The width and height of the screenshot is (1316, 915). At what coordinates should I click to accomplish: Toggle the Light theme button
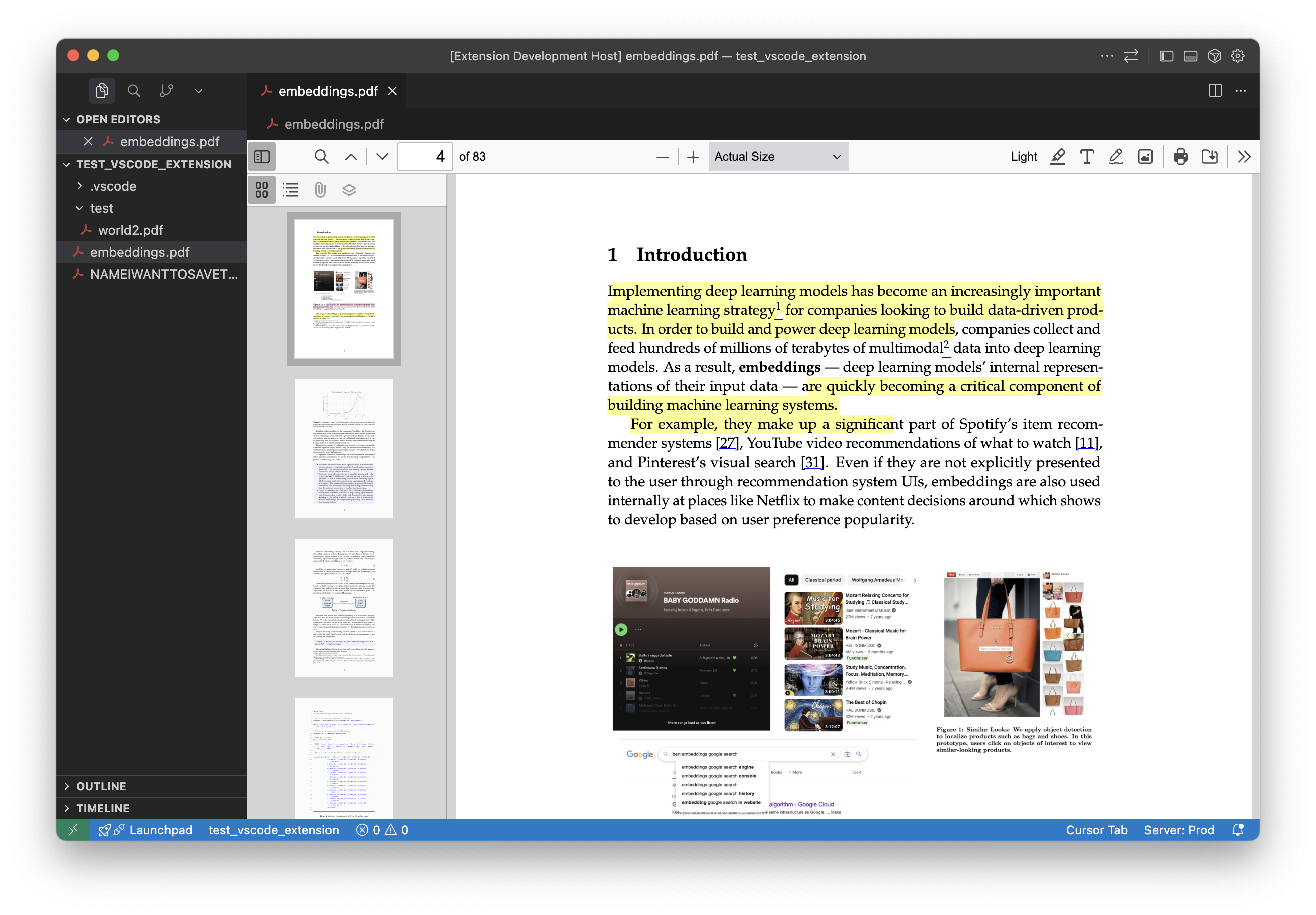[1023, 157]
